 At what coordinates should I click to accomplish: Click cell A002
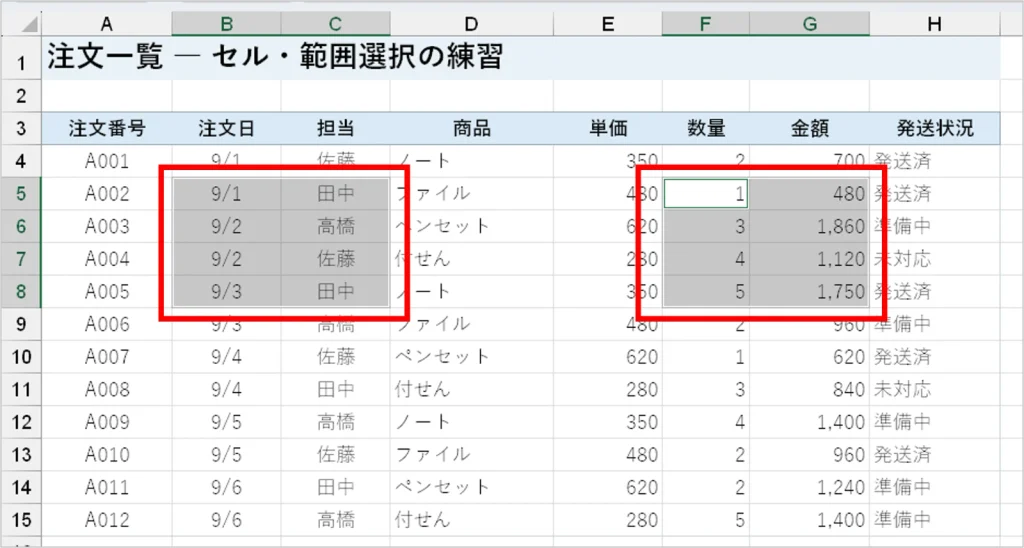click(107, 194)
